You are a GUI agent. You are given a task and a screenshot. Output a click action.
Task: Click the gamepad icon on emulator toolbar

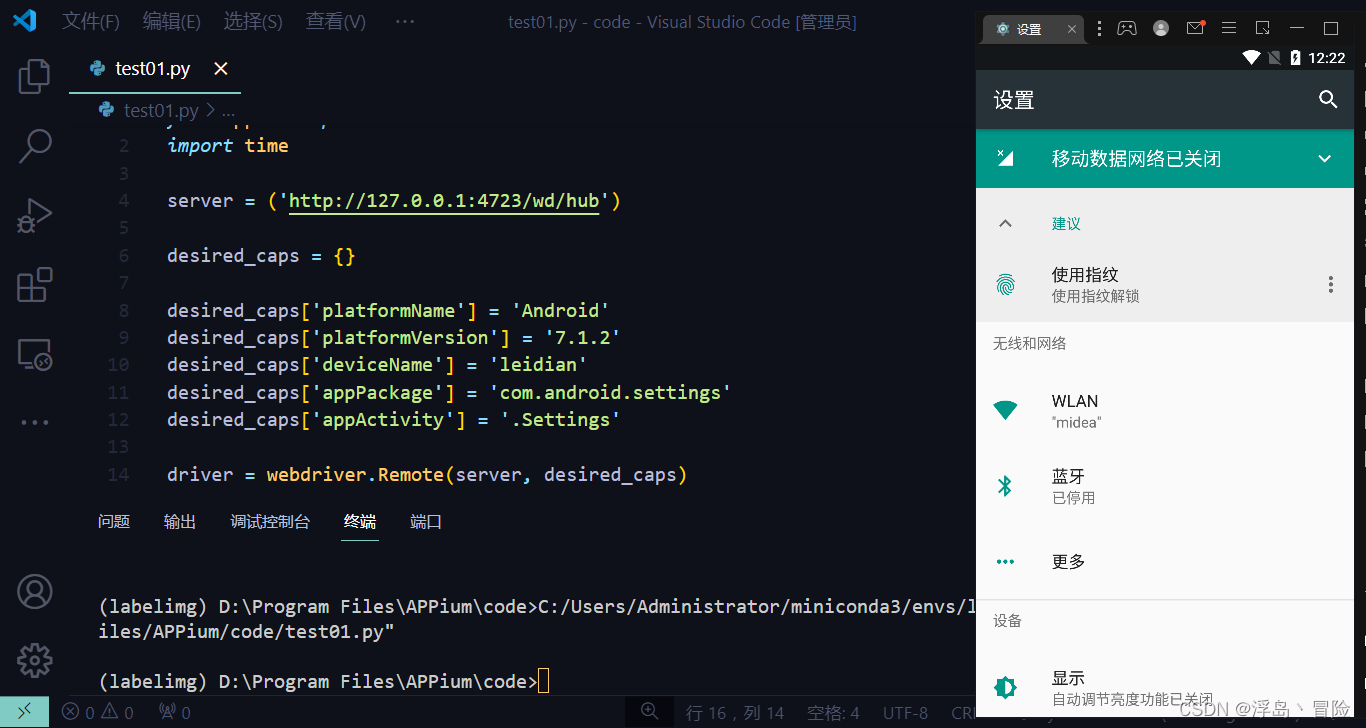1128,28
